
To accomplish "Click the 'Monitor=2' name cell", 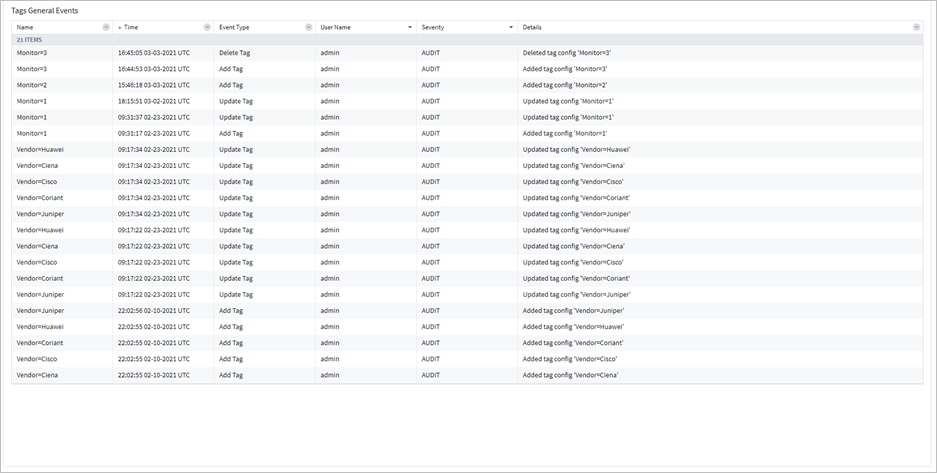I will 32,85.
